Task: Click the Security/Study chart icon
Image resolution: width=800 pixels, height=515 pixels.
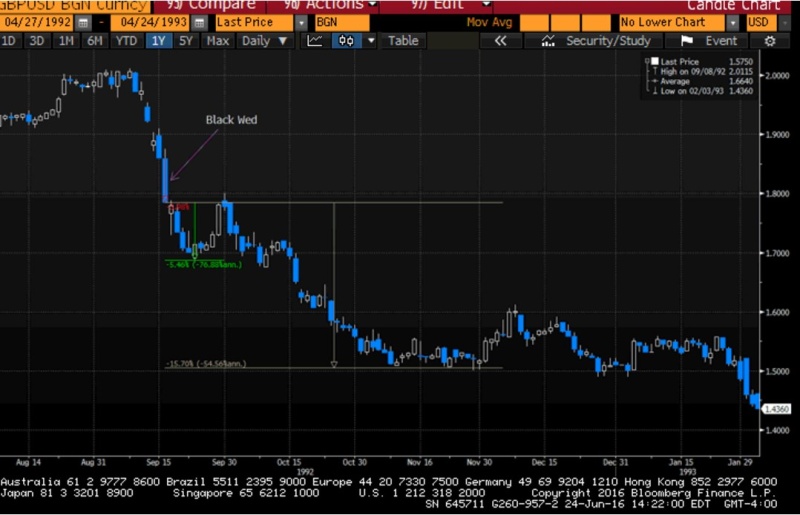Action: [548, 41]
